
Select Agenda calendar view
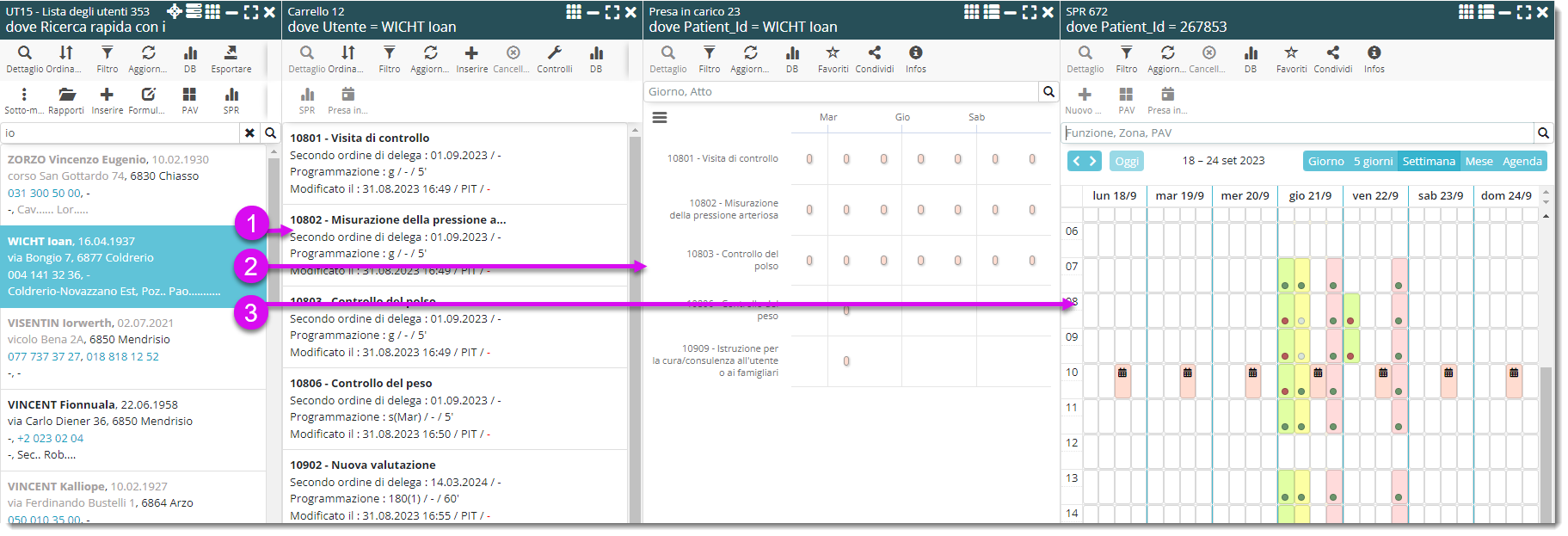[1522, 161]
